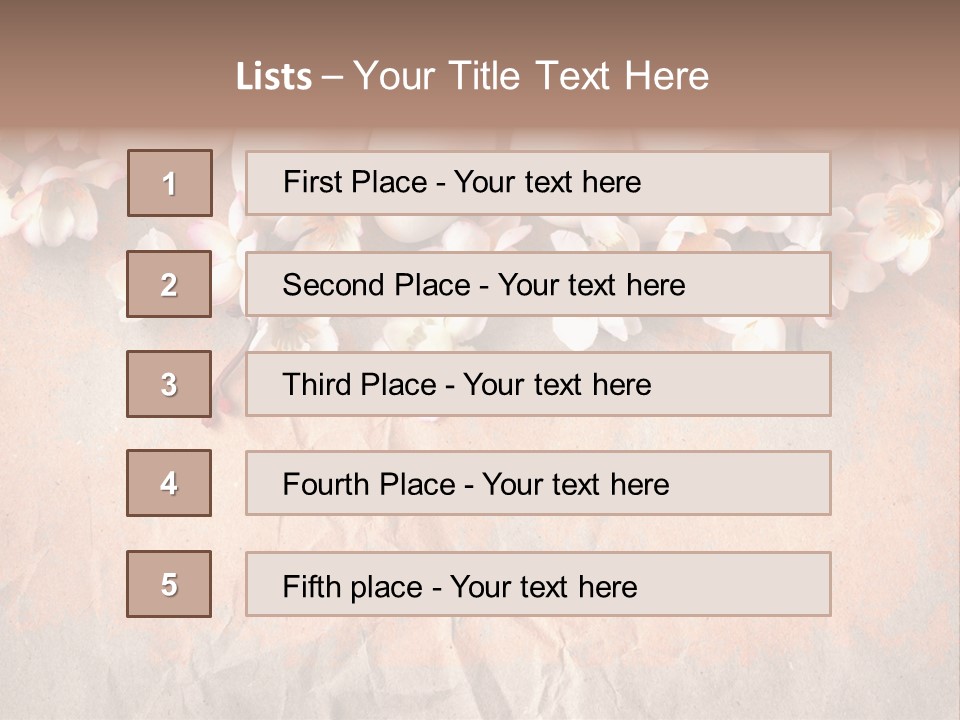Select the number 4 square
The height and width of the screenshot is (720, 960).
tap(169, 483)
